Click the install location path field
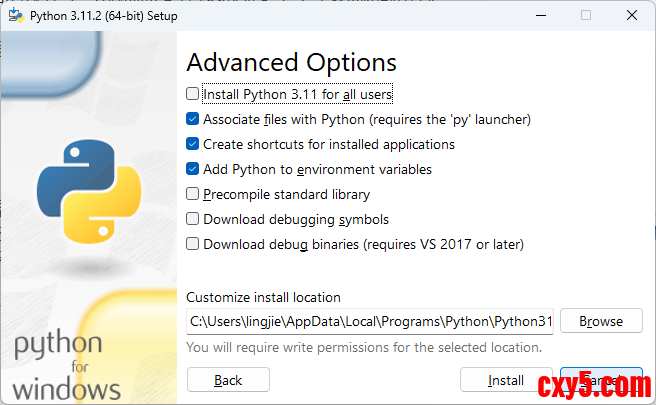Screen dimensions: 656x405 pyautogui.click(x=369, y=321)
